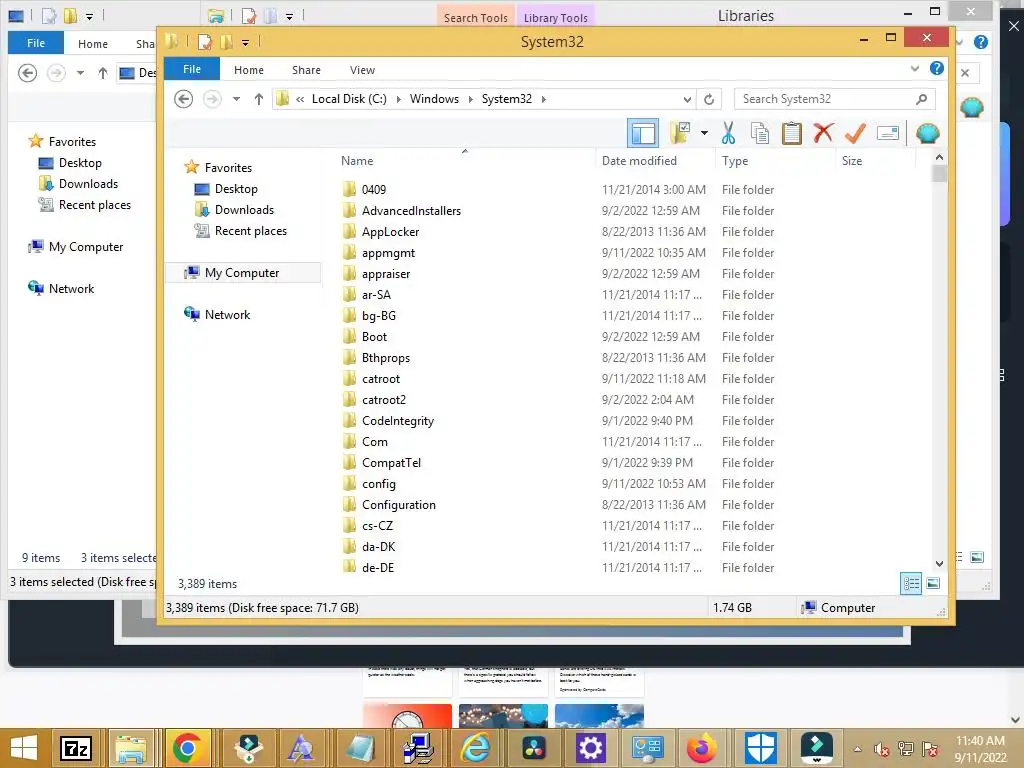Open Firefox from the taskbar
Image resolution: width=1024 pixels, height=768 pixels.
click(702, 748)
